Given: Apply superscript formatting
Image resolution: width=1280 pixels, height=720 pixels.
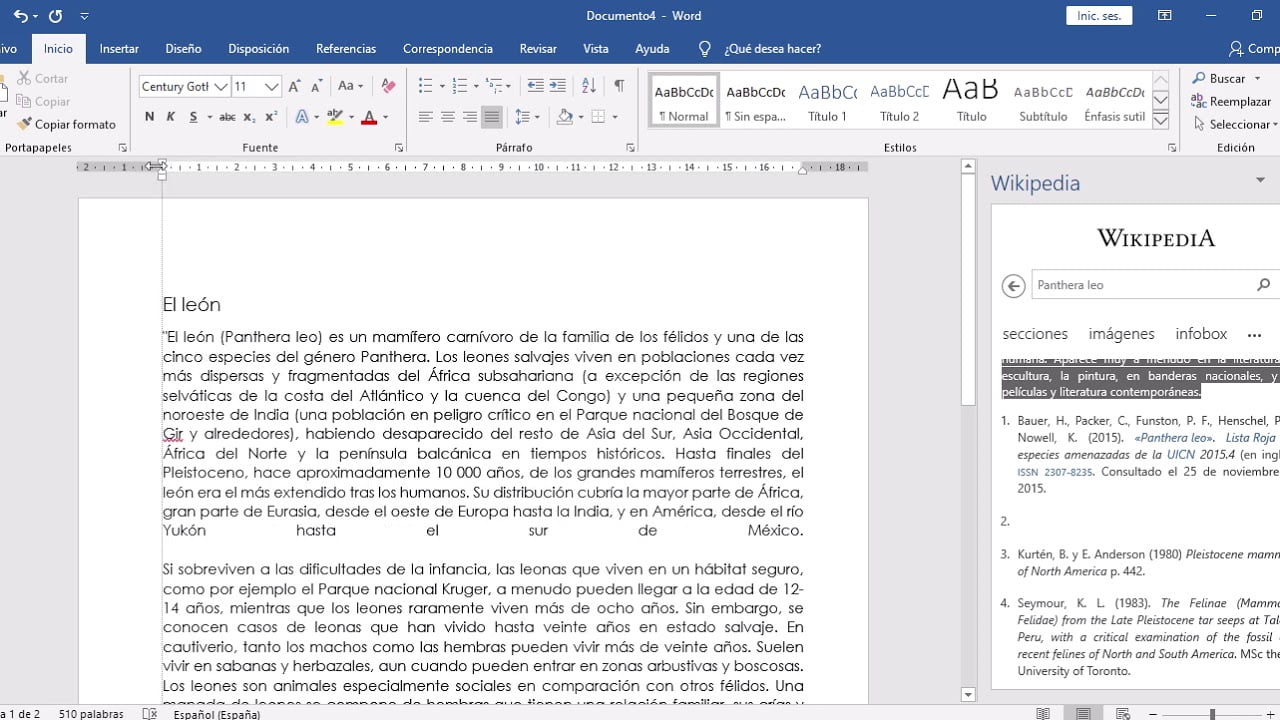Looking at the screenshot, I should click(x=270, y=118).
